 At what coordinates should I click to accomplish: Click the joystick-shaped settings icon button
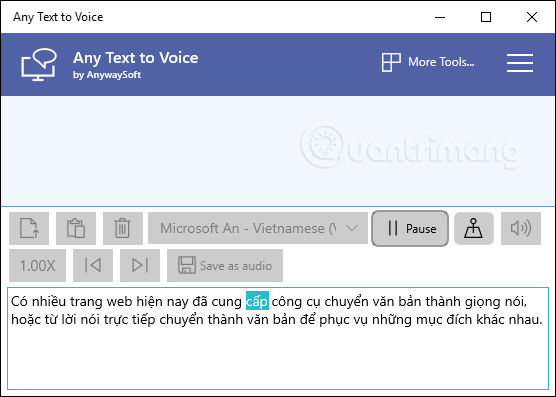[x=474, y=228]
